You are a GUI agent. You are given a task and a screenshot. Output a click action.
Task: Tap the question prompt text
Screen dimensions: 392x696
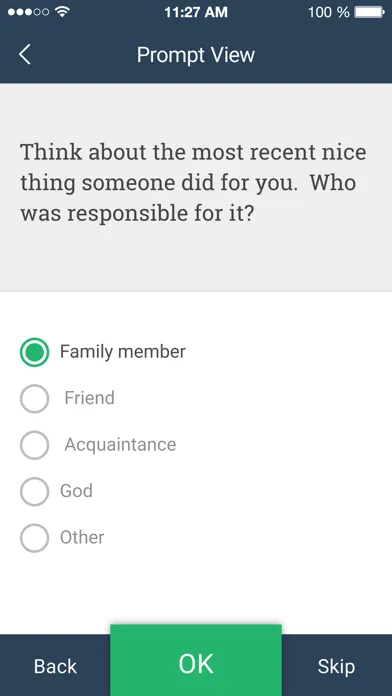[193, 182]
